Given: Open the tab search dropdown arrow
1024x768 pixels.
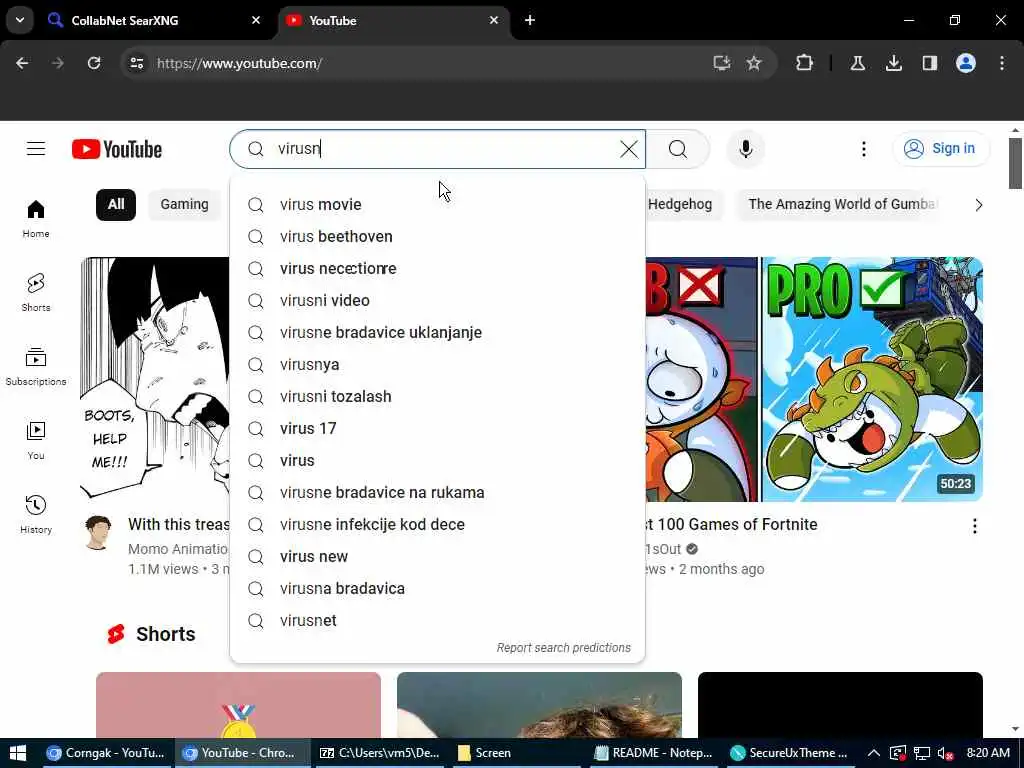Looking at the screenshot, I should pos(20,20).
